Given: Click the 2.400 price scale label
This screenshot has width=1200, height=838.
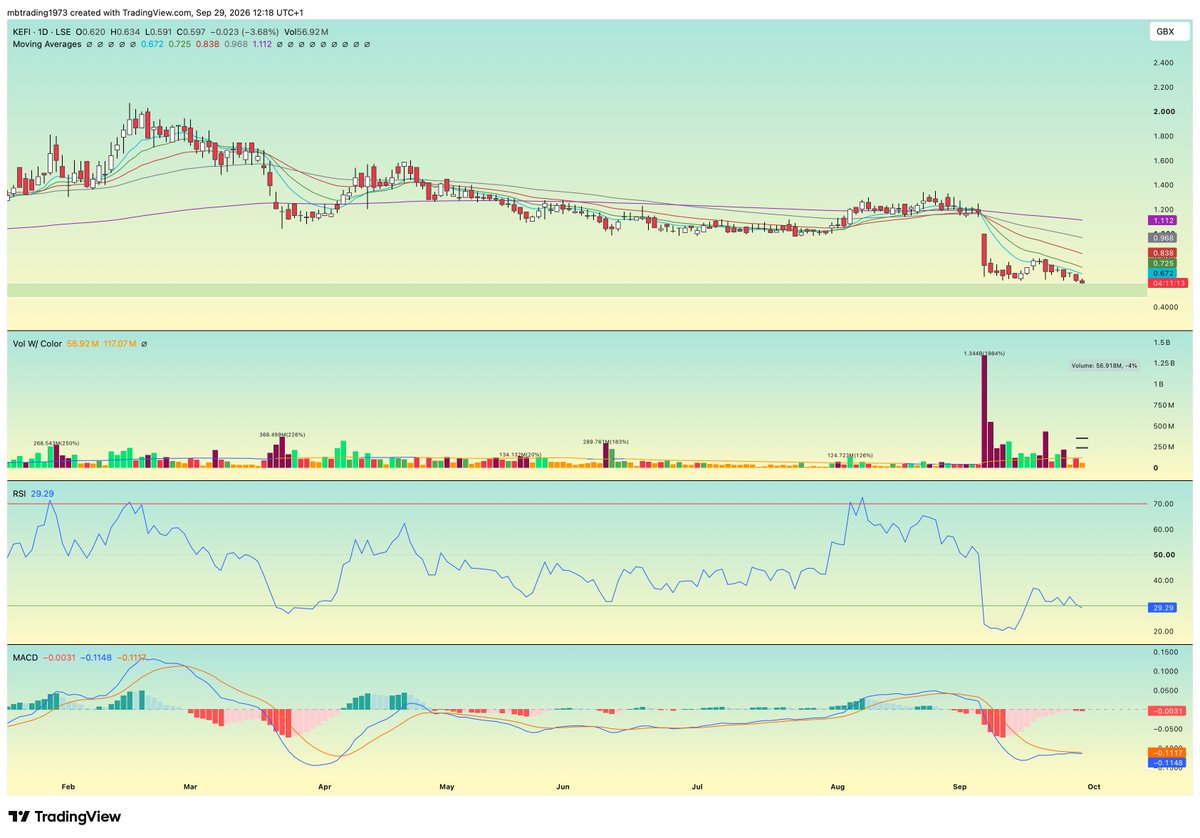Looking at the screenshot, I should tap(1163, 62).
